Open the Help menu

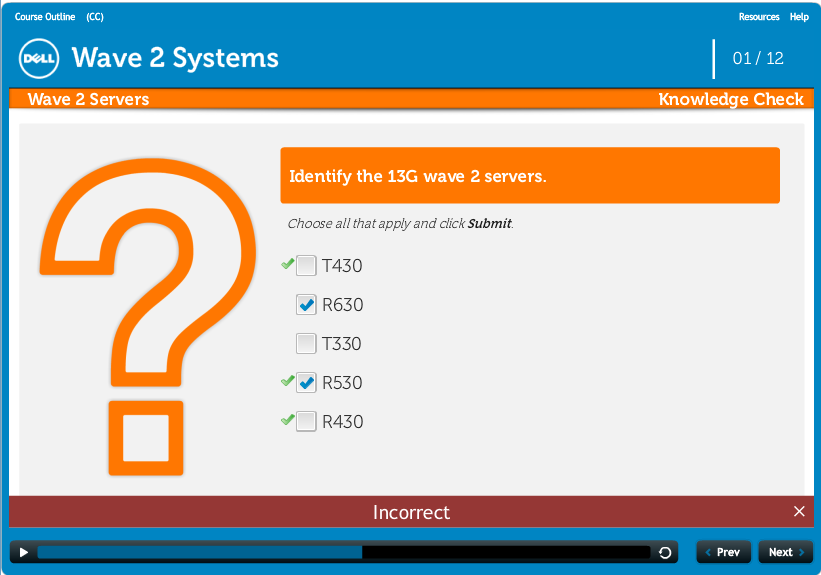[x=799, y=17]
